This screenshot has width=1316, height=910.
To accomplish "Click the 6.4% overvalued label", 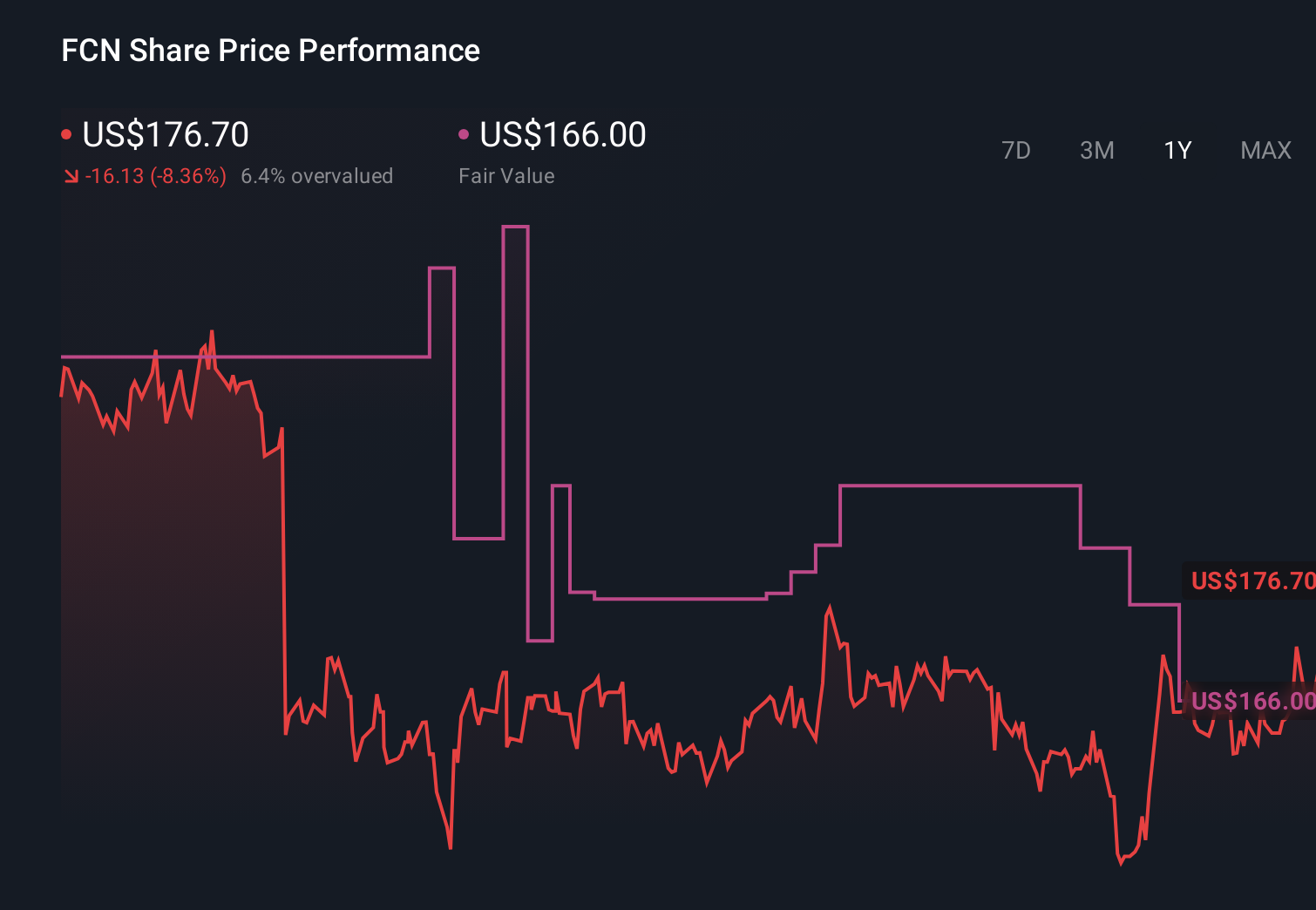I will (x=317, y=176).
